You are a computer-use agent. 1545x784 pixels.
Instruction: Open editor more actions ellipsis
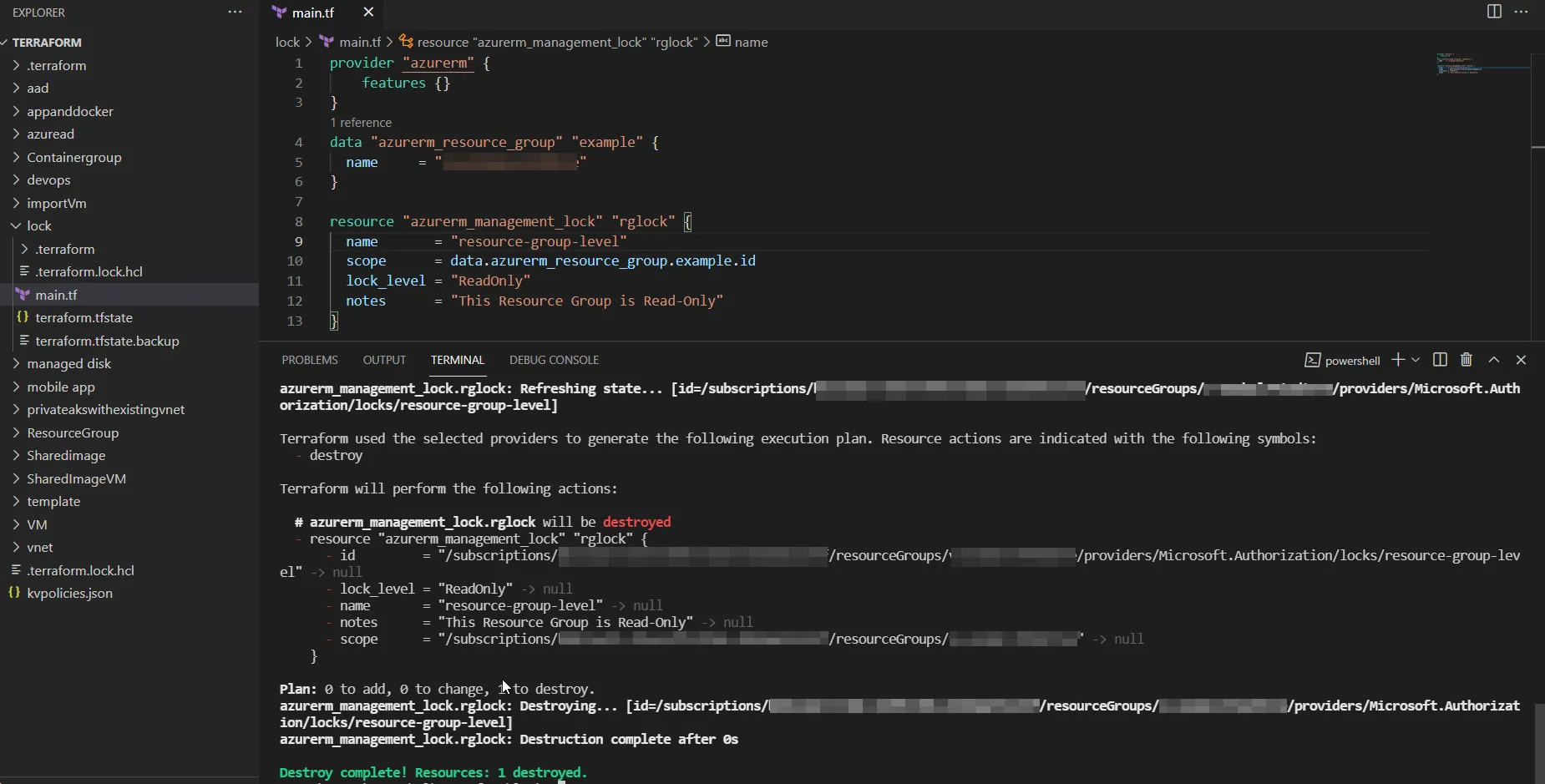tap(1521, 12)
